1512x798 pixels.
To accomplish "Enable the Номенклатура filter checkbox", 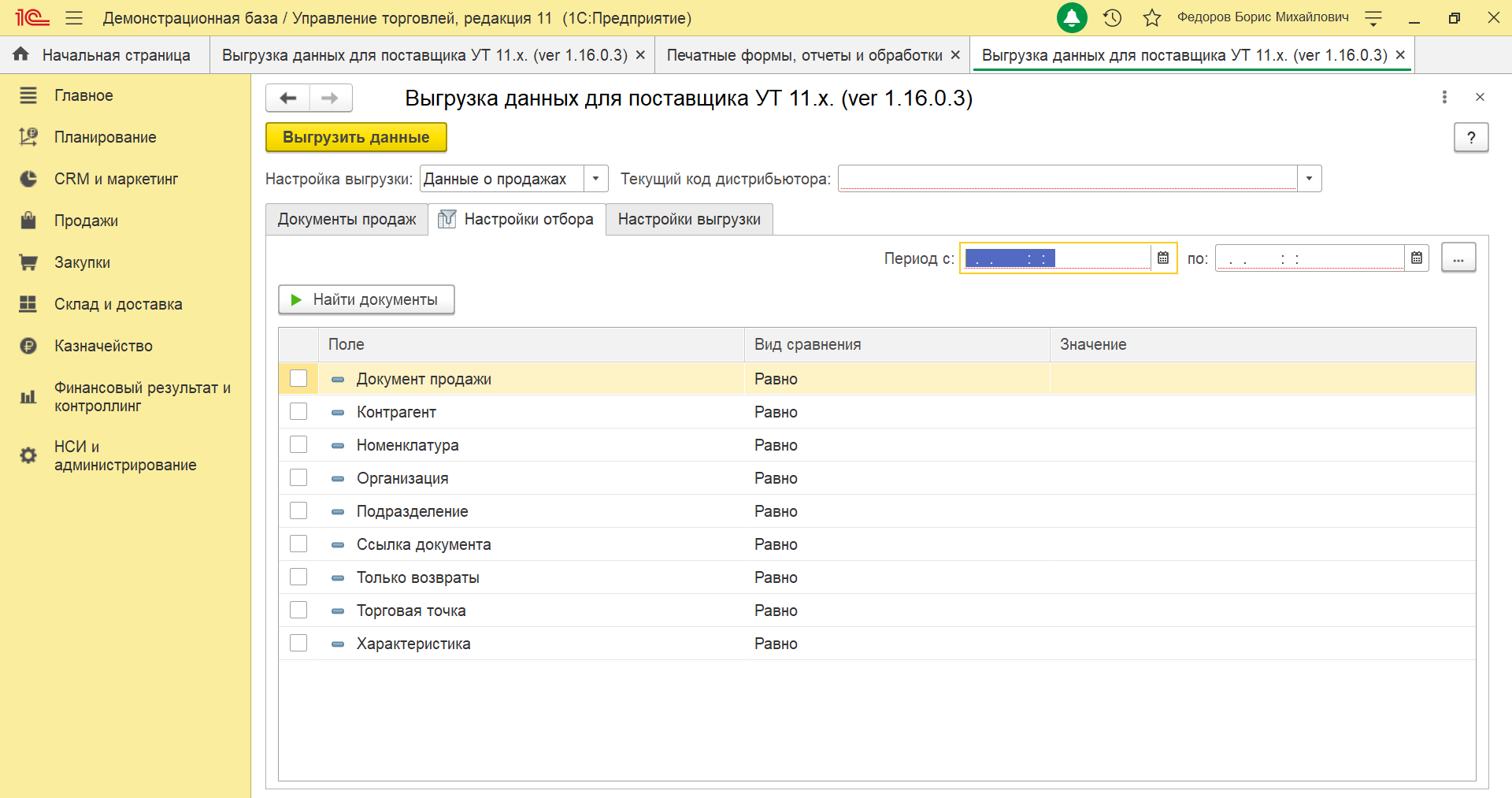I will click(x=298, y=444).
